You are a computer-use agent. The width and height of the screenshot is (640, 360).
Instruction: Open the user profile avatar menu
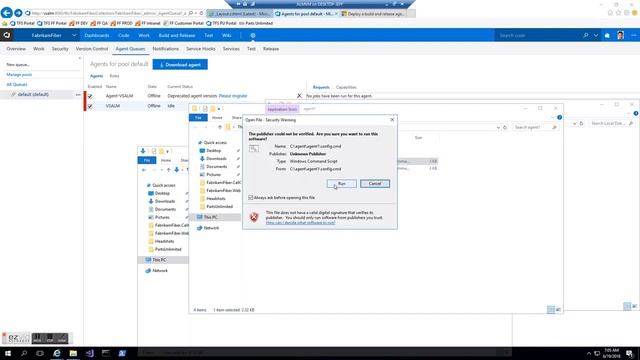[620, 36]
